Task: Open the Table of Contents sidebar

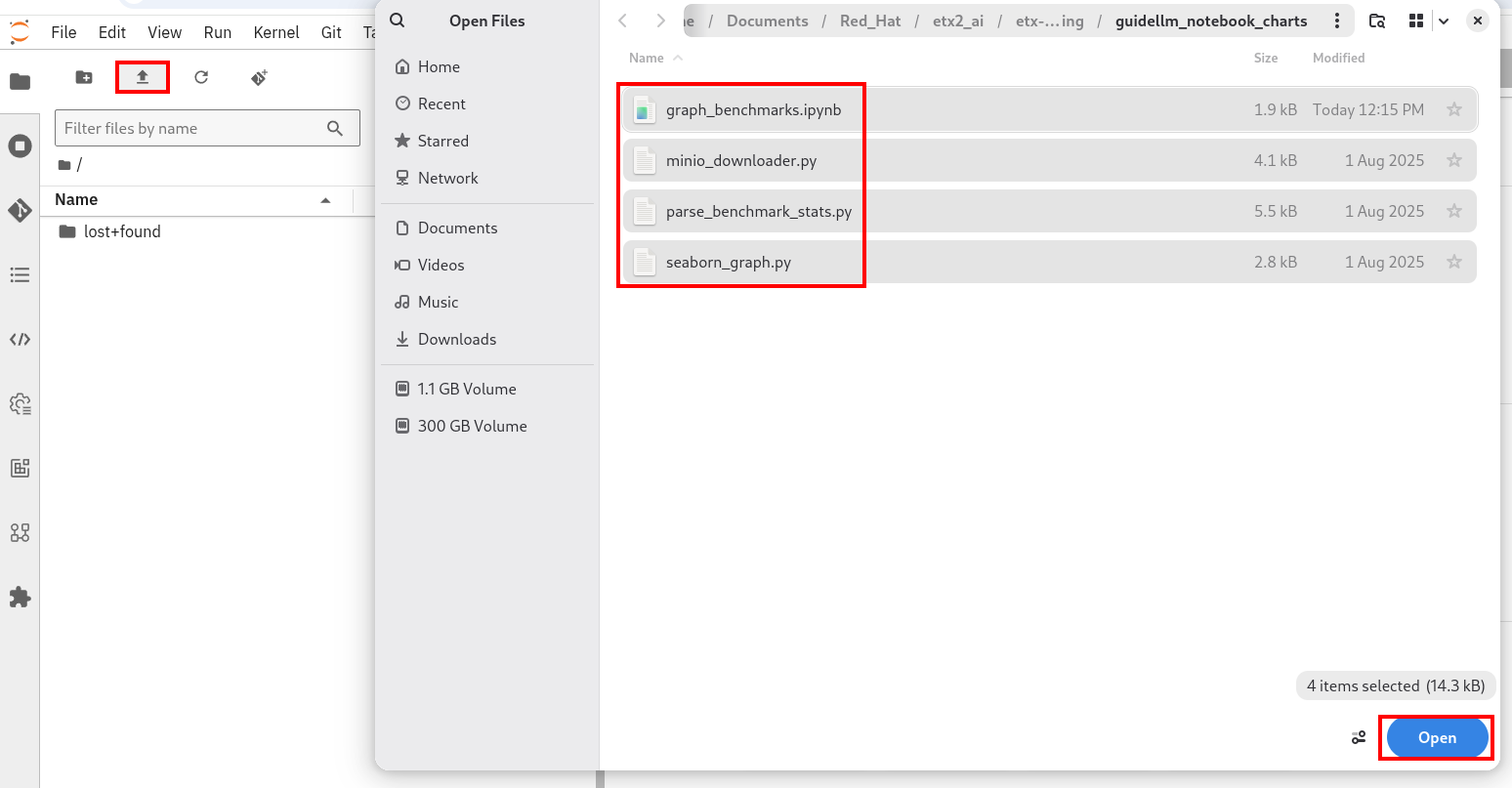Action: [20, 274]
